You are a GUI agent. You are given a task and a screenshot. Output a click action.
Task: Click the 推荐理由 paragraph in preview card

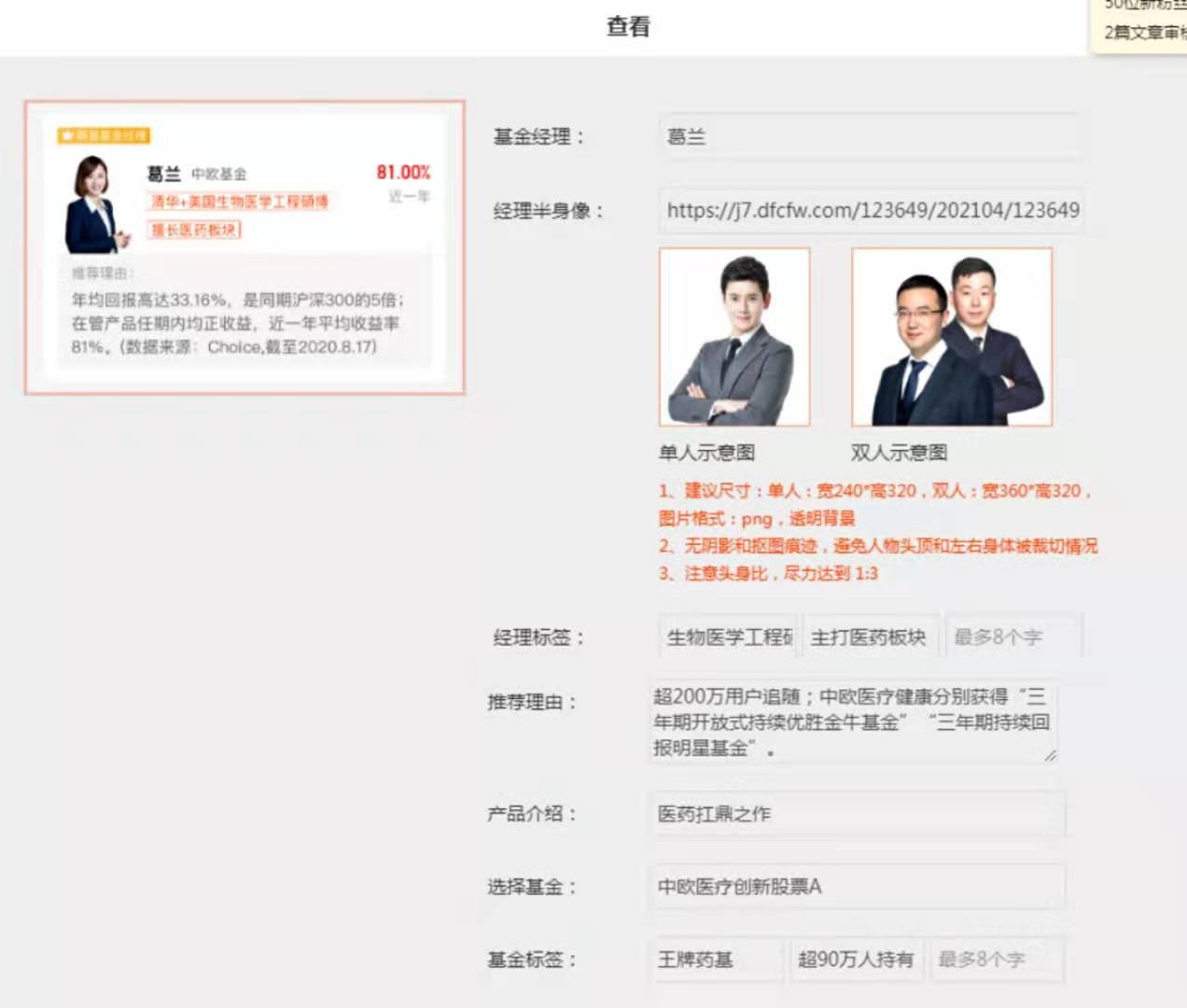[238, 323]
